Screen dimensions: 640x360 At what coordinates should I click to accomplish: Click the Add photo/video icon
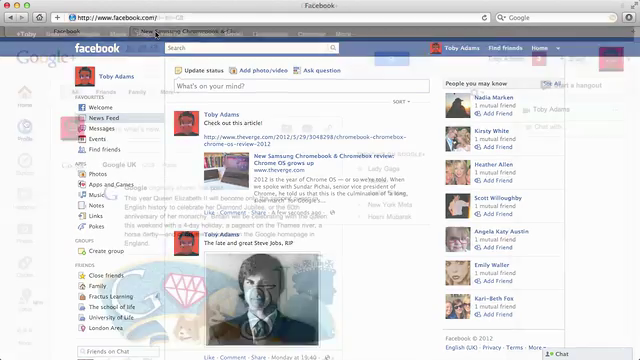233,70
